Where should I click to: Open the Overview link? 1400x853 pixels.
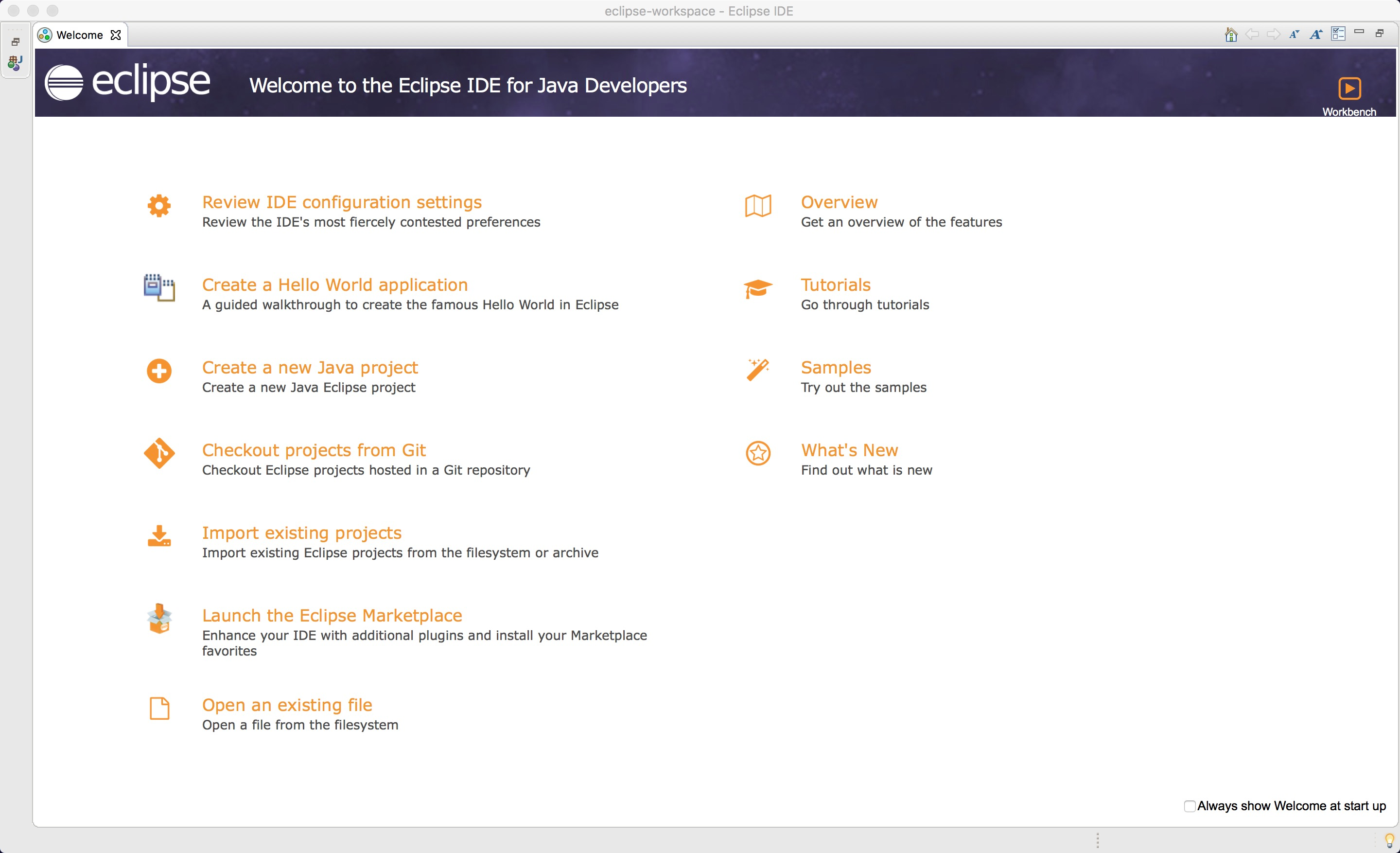click(839, 202)
